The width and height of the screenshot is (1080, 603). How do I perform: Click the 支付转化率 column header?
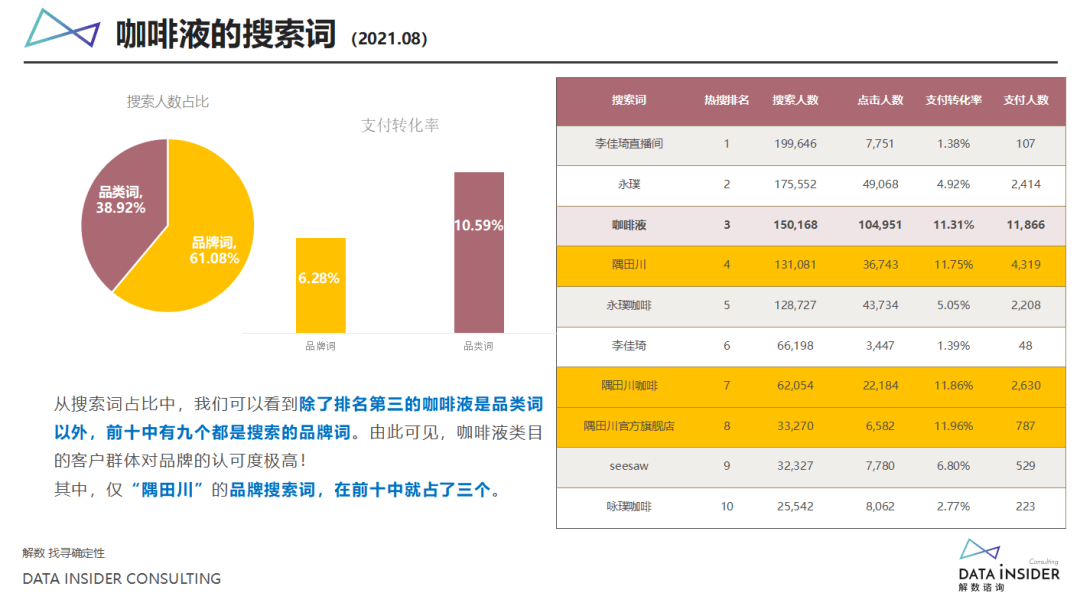[953, 101]
